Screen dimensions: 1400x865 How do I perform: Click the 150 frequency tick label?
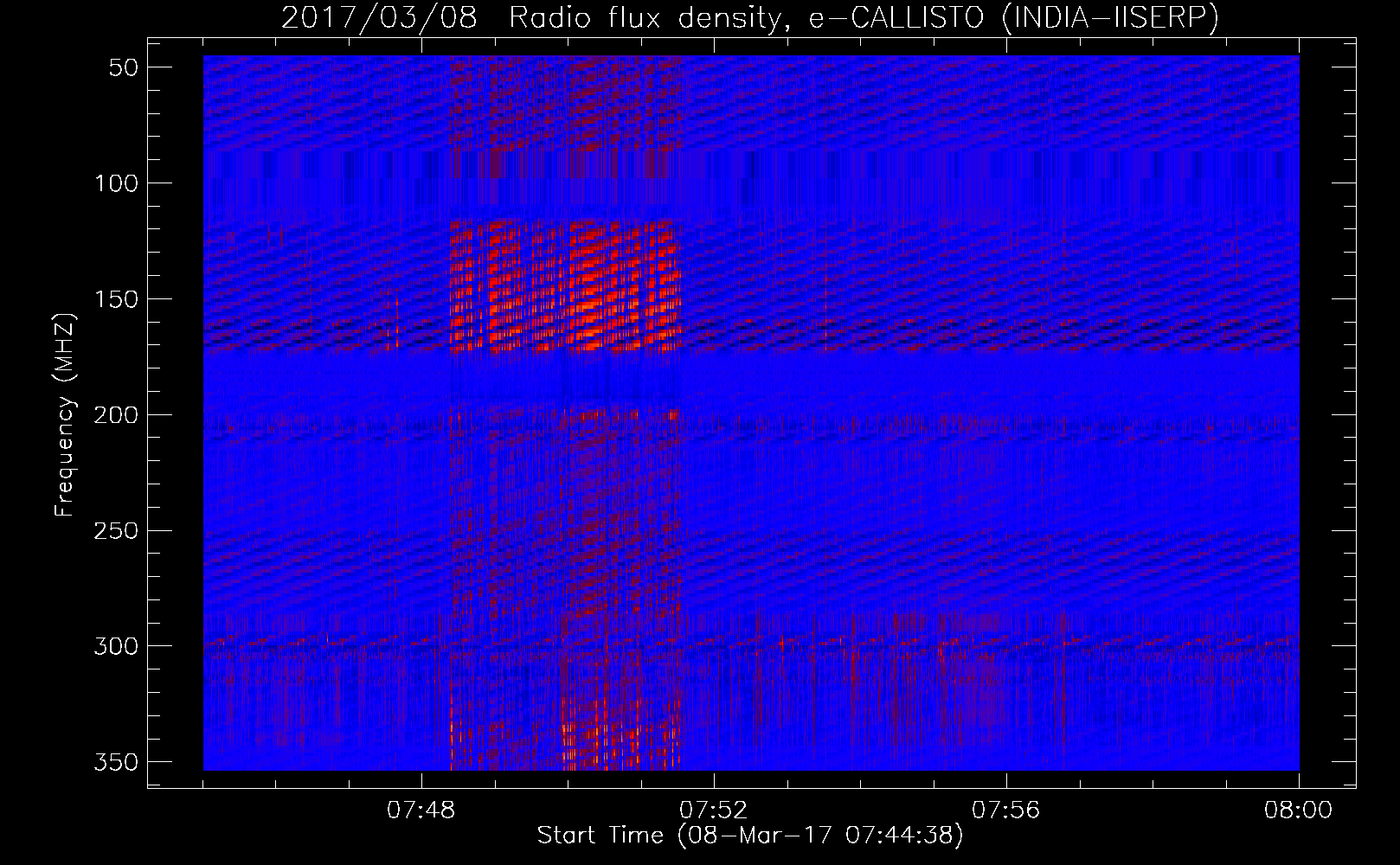coord(116,299)
